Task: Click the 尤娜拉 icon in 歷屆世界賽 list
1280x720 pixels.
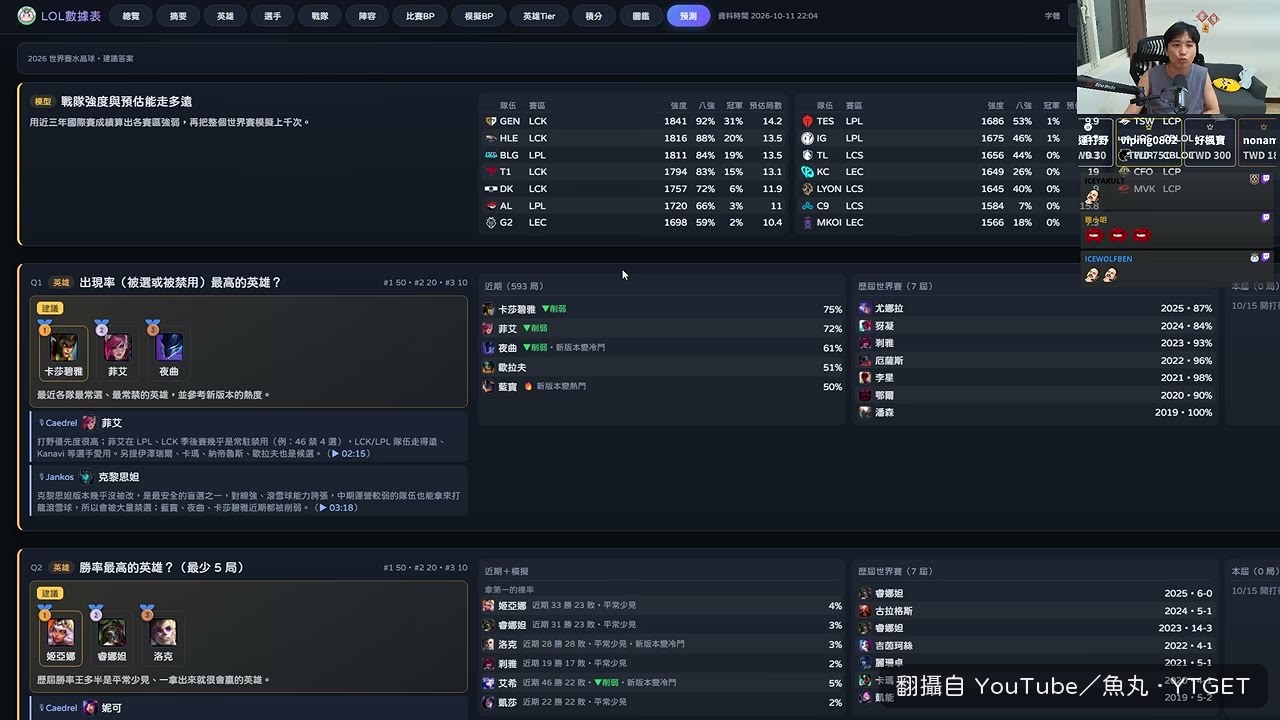Action: pos(865,309)
